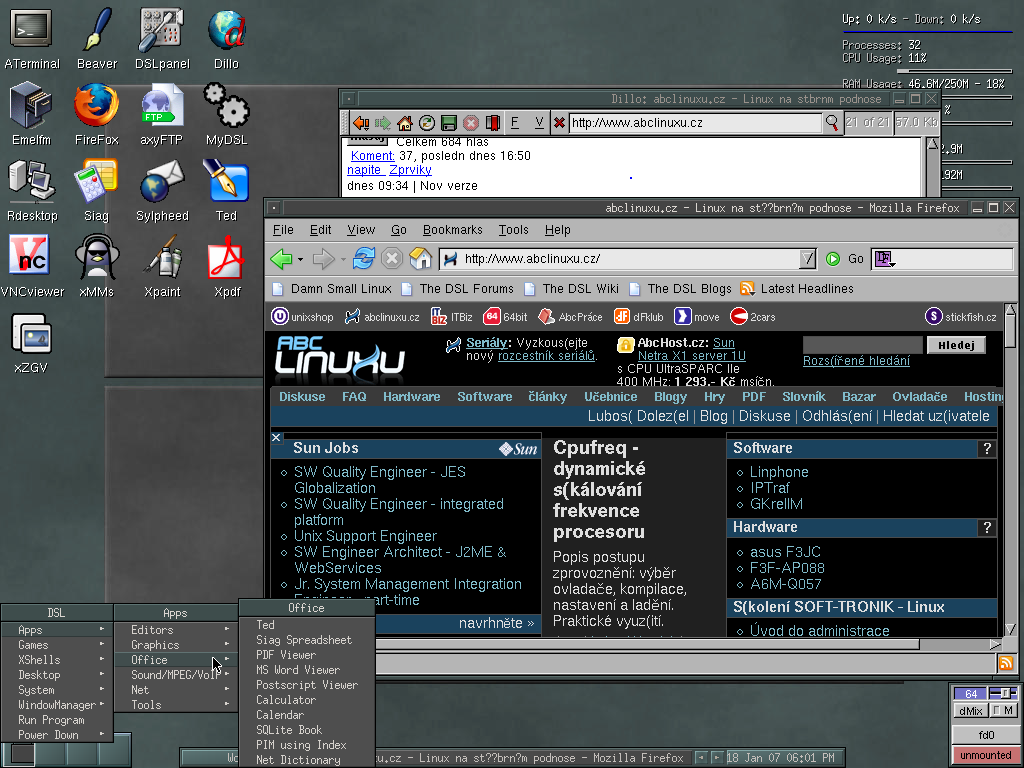Viewport: 1024px width, 768px height.
Task: Open The DSL Forums bookmark
Action: tap(458, 289)
